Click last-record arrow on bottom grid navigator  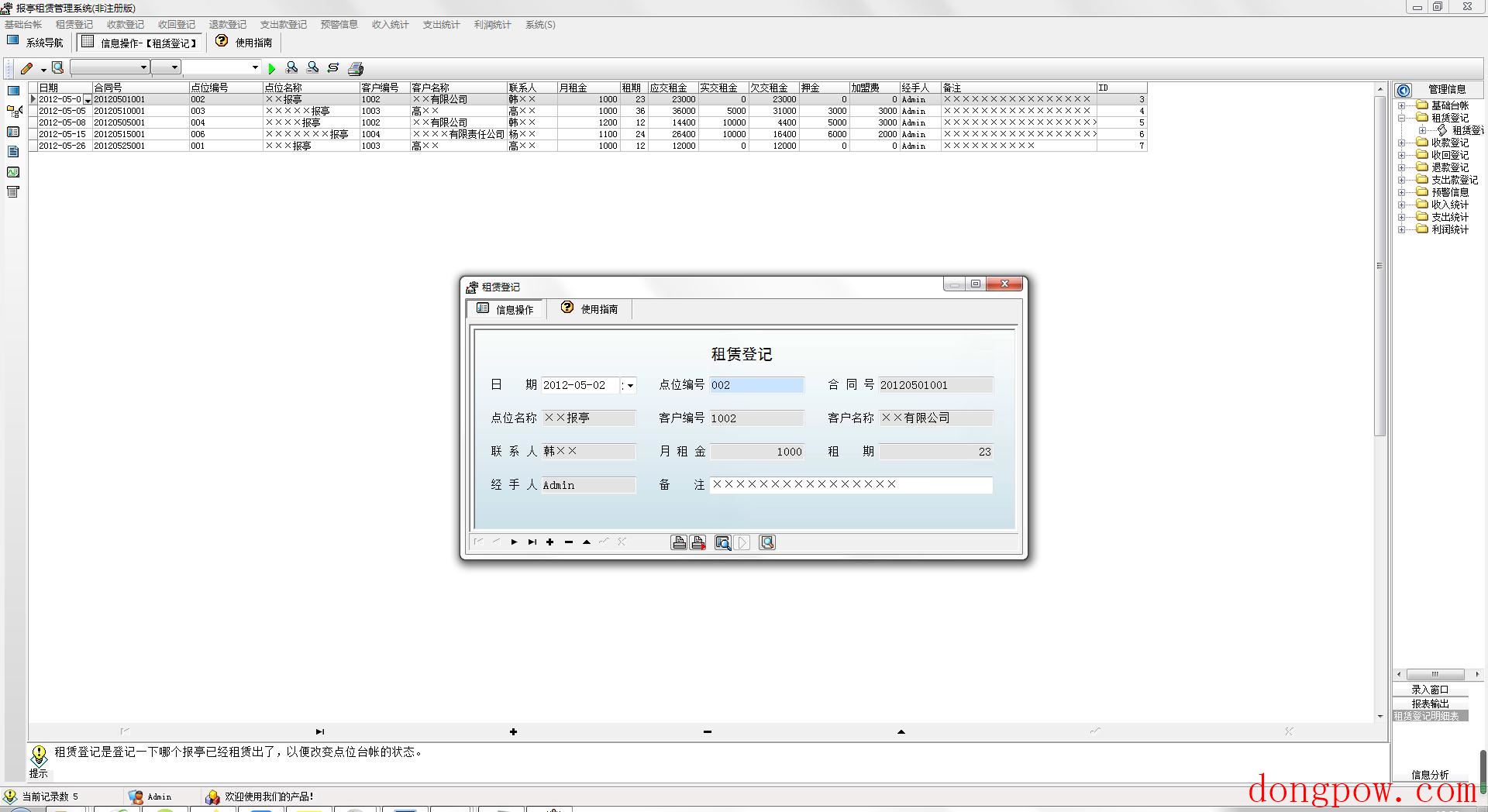point(320,731)
